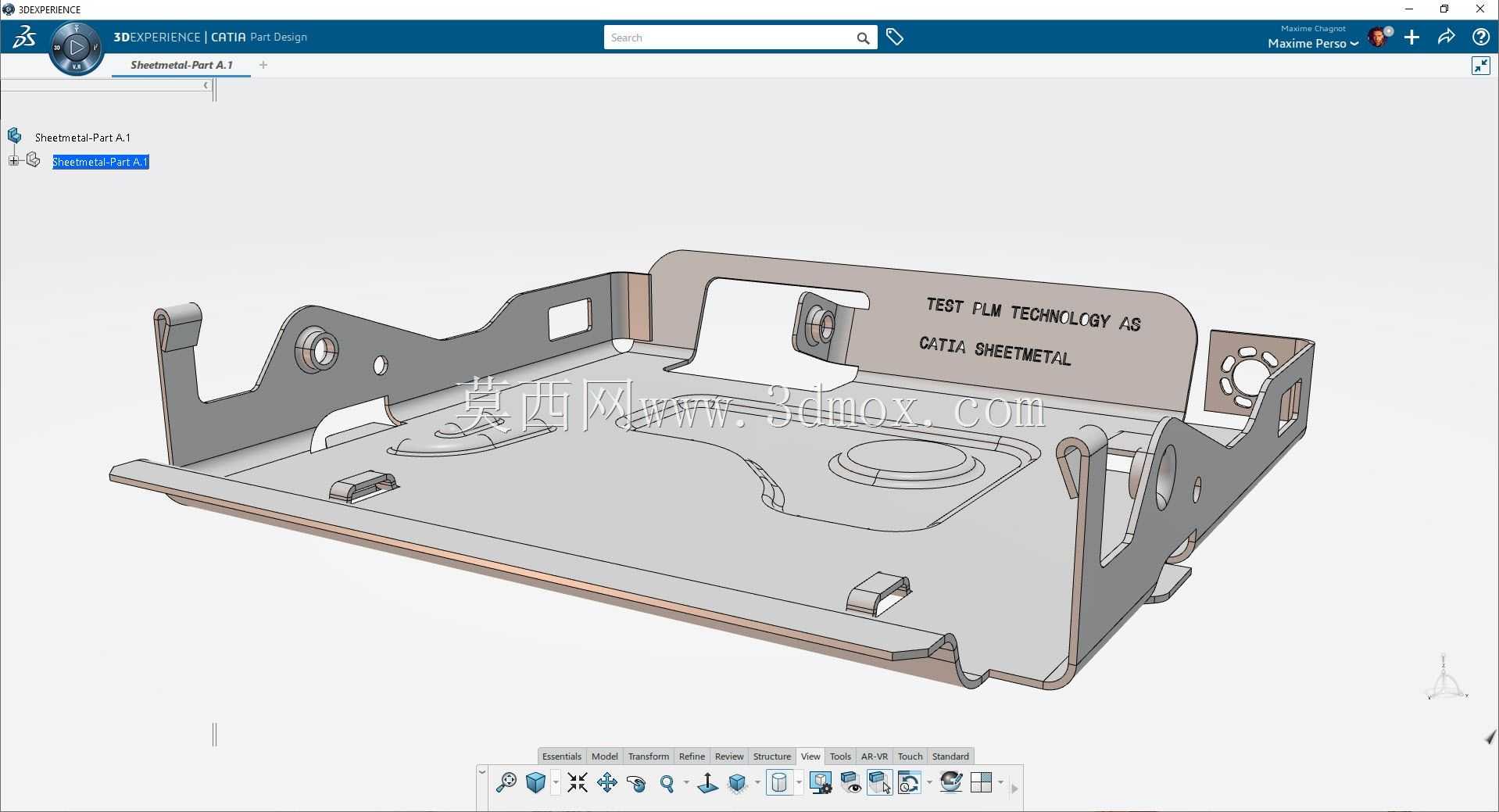The image size is (1499, 812).
Task: Click the four-view layout grid icon
Action: point(981,782)
